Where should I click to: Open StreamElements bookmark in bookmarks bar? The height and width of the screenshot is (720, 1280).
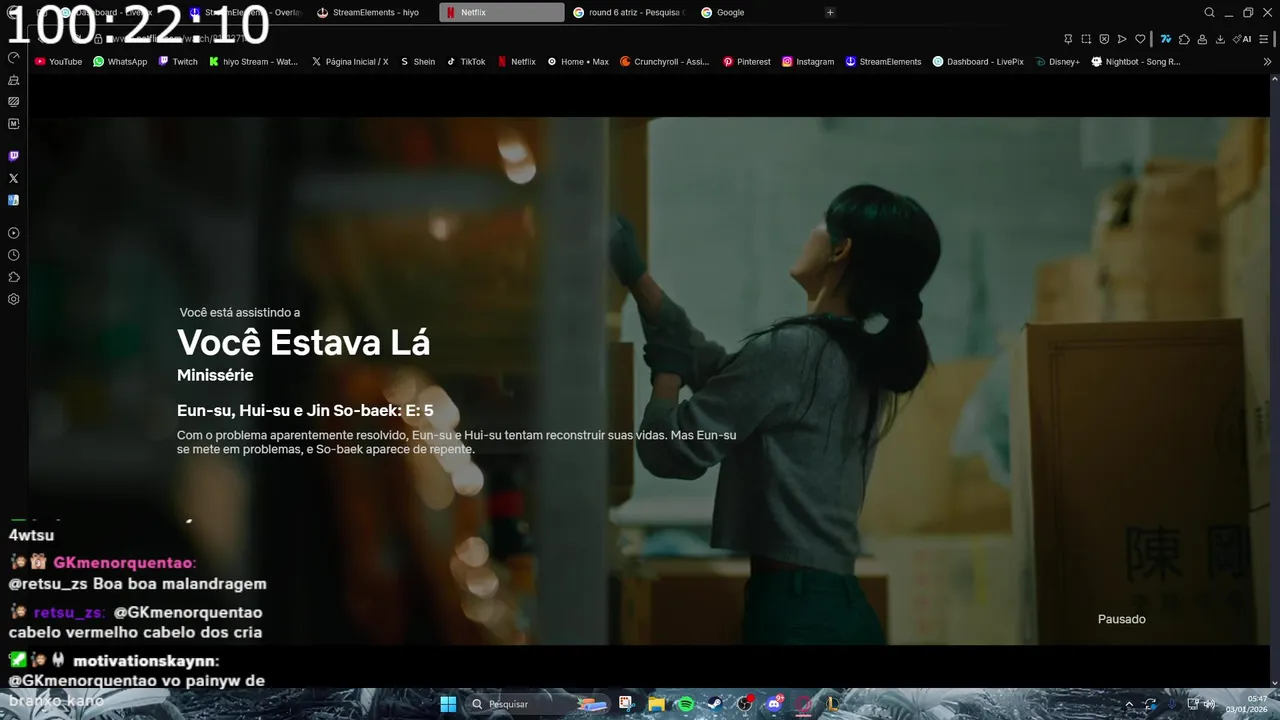pos(883,61)
